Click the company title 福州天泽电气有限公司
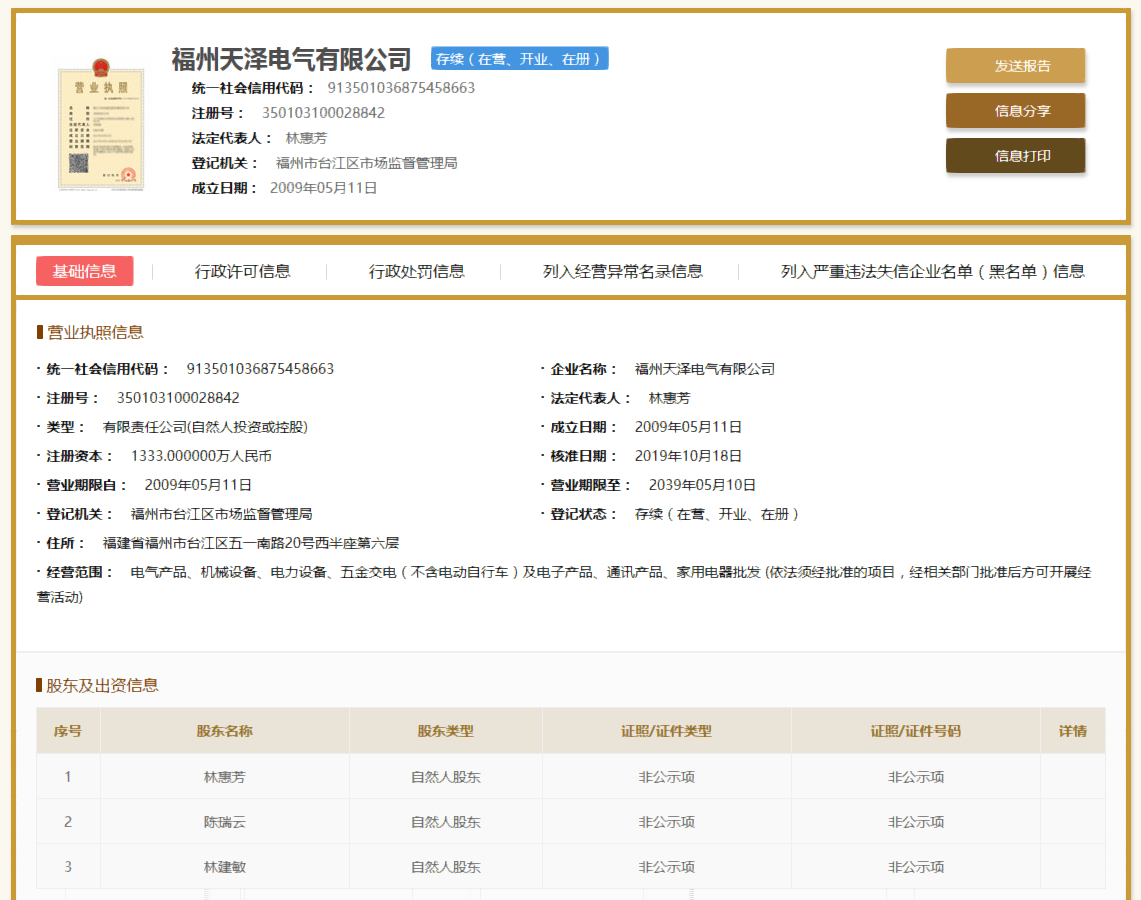This screenshot has width=1141, height=900. pos(291,59)
